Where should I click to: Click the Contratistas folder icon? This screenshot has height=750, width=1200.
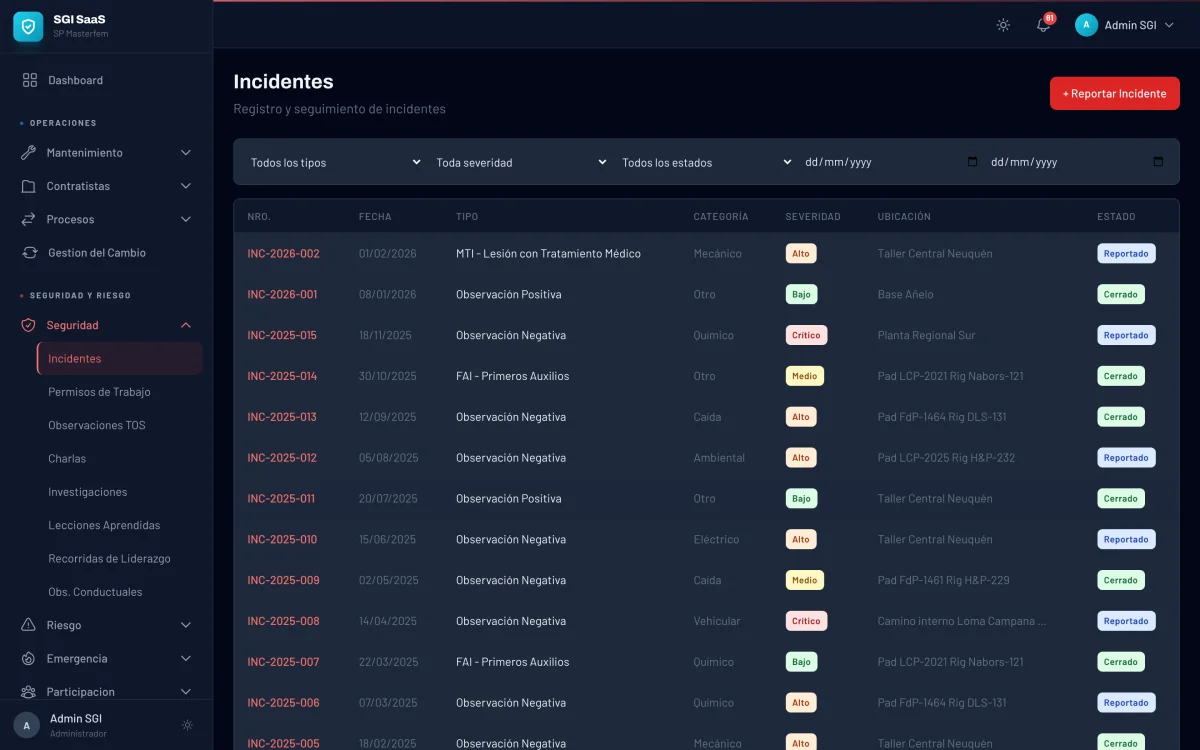28,186
